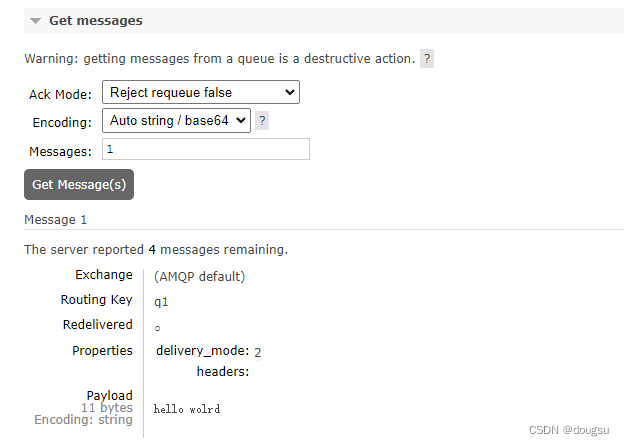
Task: Click the Redelivered empty circle indicator
Action: tap(158, 328)
